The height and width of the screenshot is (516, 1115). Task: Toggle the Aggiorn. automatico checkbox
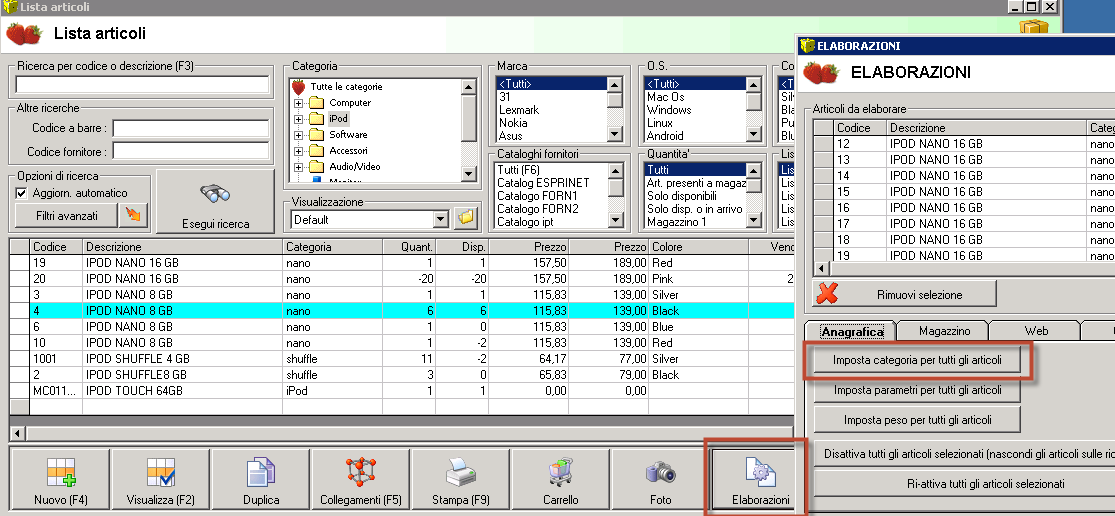(22, 193)
